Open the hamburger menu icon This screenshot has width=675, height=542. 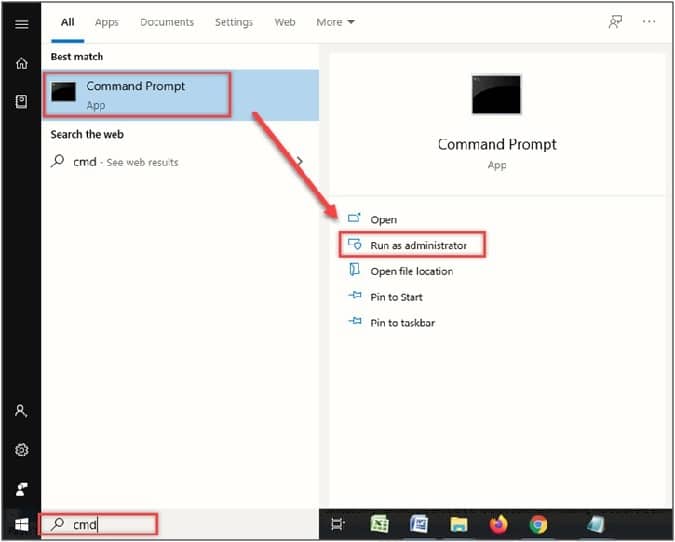[x=22, y=24]
